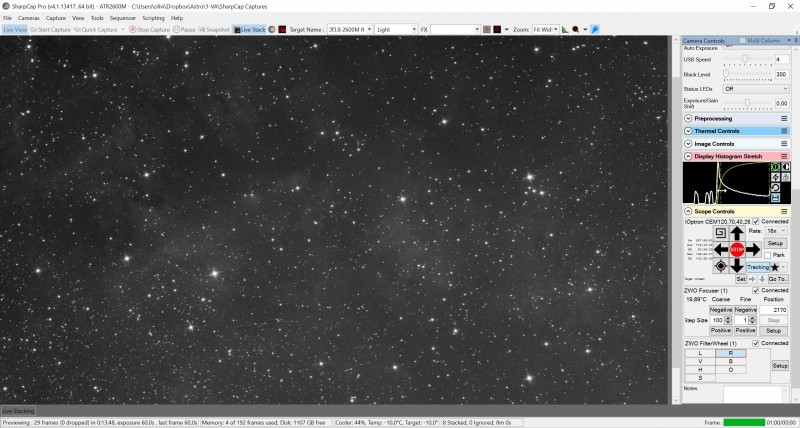Click the crosshair target icon in Scope Controls
Viewport: 800px width, 428px height.
720,266
